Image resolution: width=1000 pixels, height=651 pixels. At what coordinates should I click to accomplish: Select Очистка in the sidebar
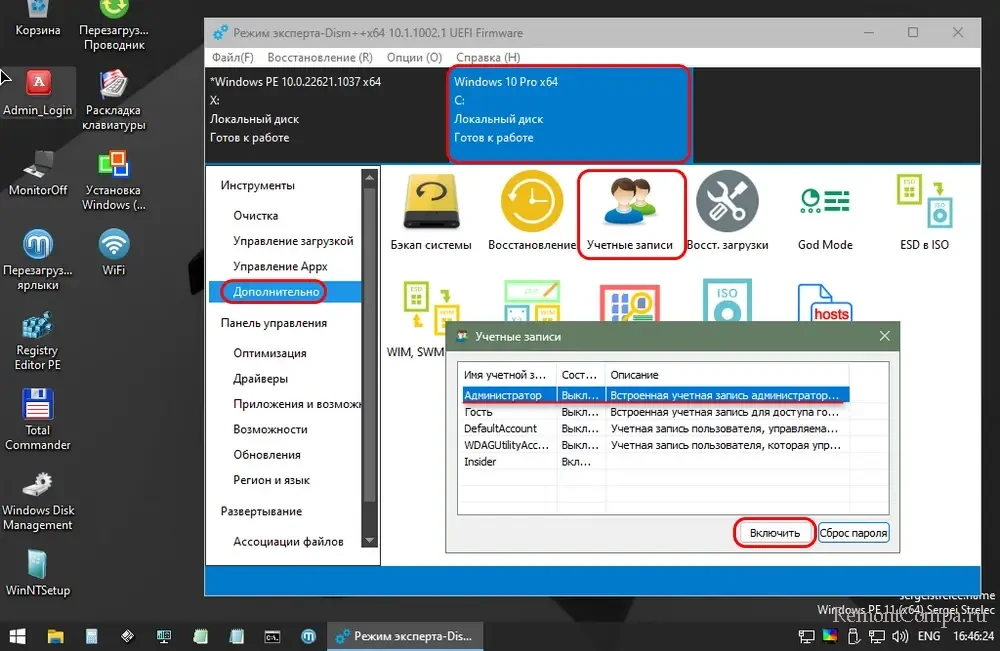256,216
